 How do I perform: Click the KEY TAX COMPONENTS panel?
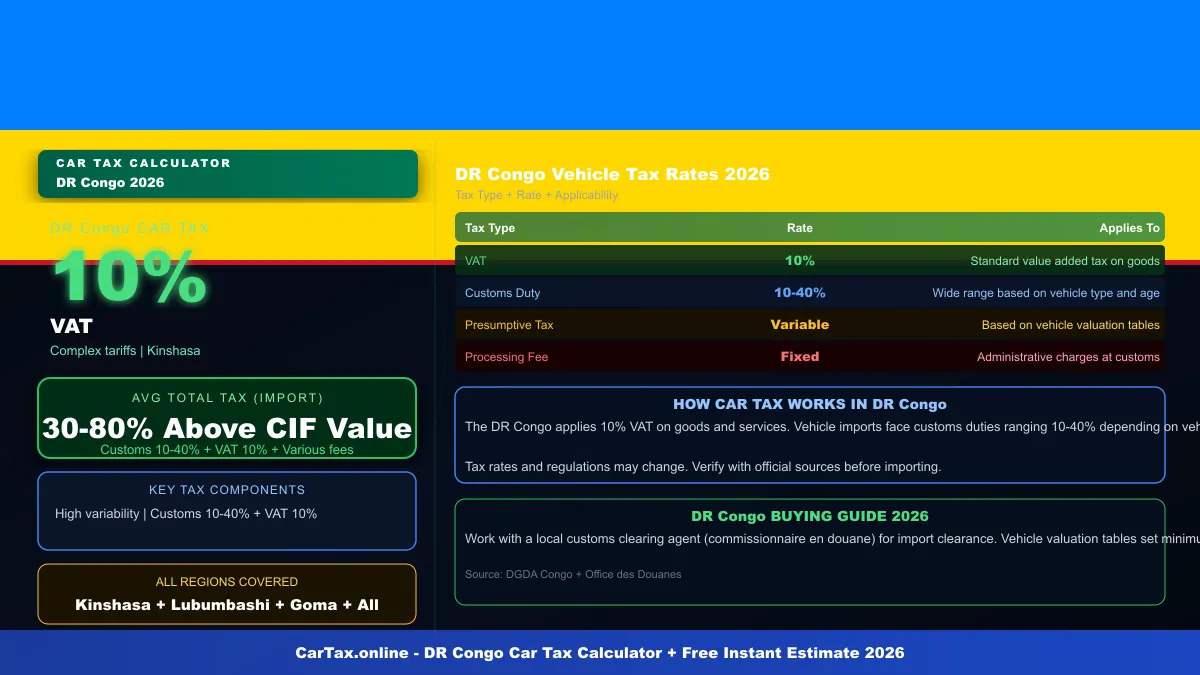227,510
